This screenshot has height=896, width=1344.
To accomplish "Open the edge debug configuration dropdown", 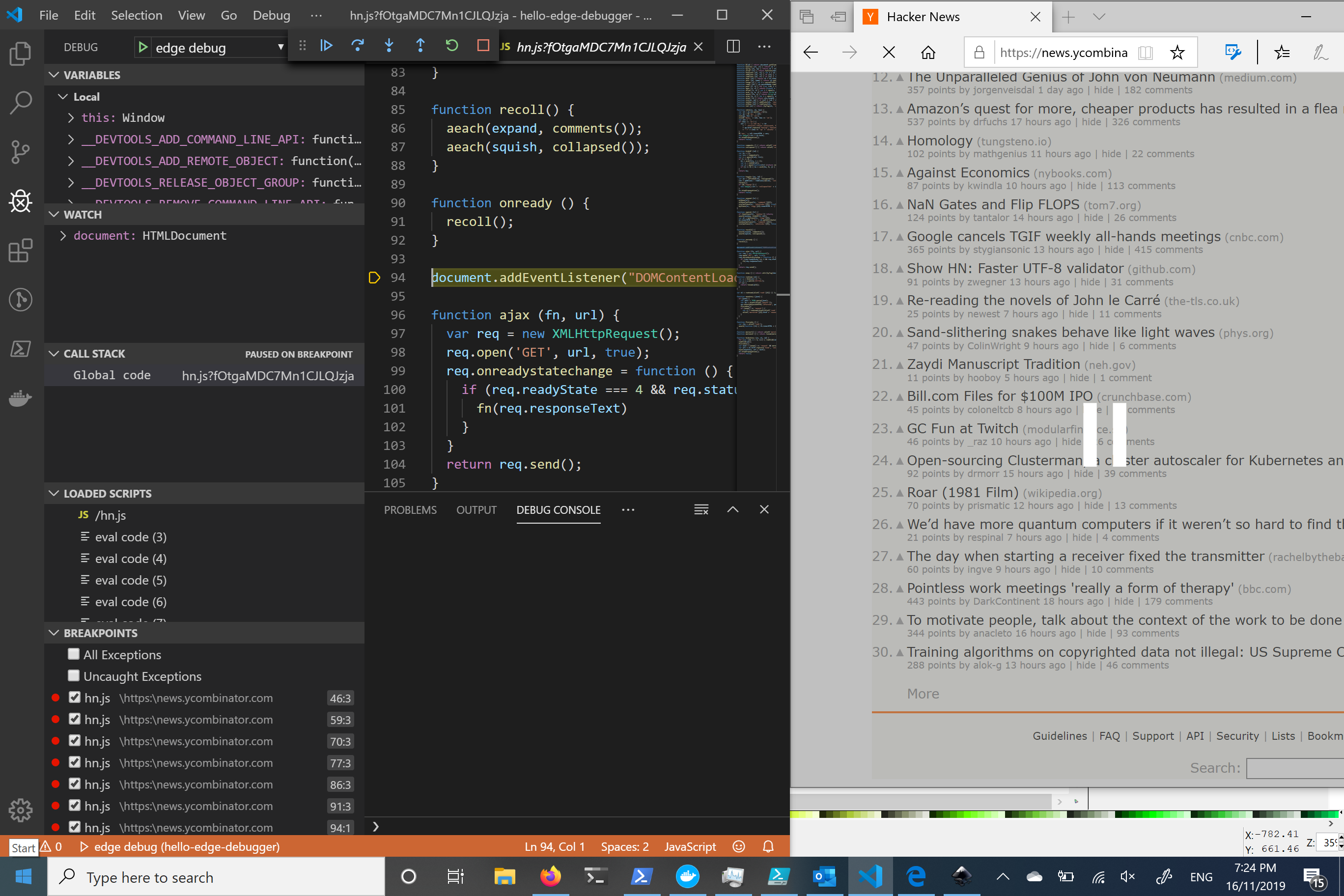I will pos(220,48).
